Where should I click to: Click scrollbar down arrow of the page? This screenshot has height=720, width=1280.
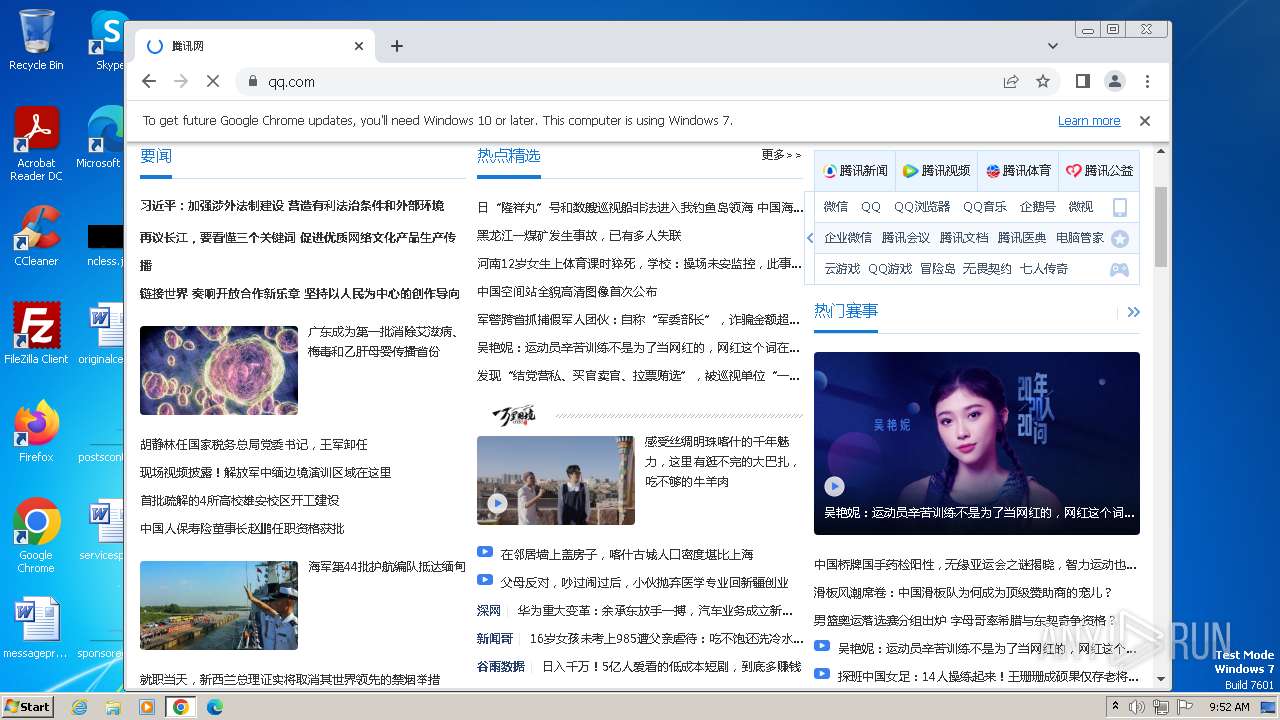coord(1161,680)
